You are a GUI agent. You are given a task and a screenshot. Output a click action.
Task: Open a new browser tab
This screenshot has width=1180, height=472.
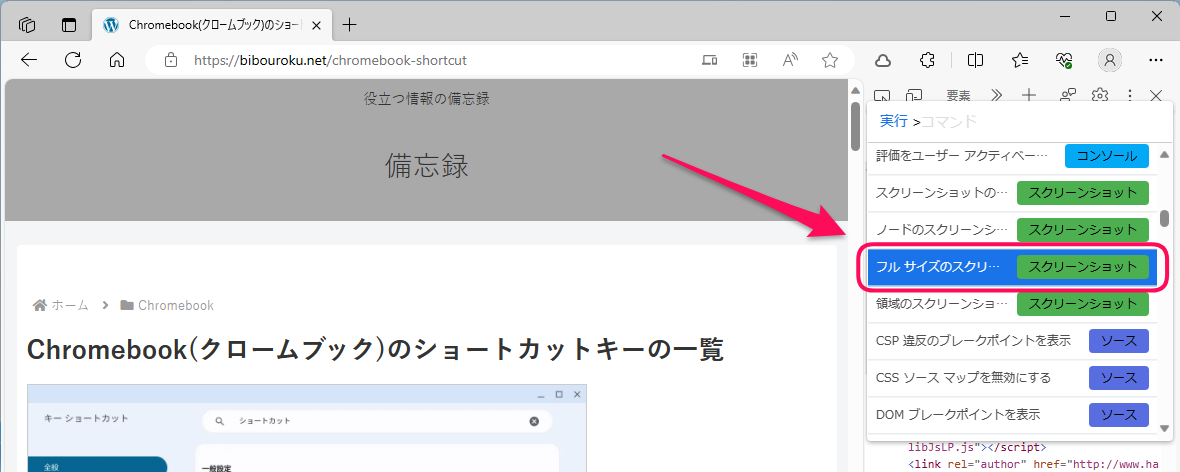(x=349, y=25)
